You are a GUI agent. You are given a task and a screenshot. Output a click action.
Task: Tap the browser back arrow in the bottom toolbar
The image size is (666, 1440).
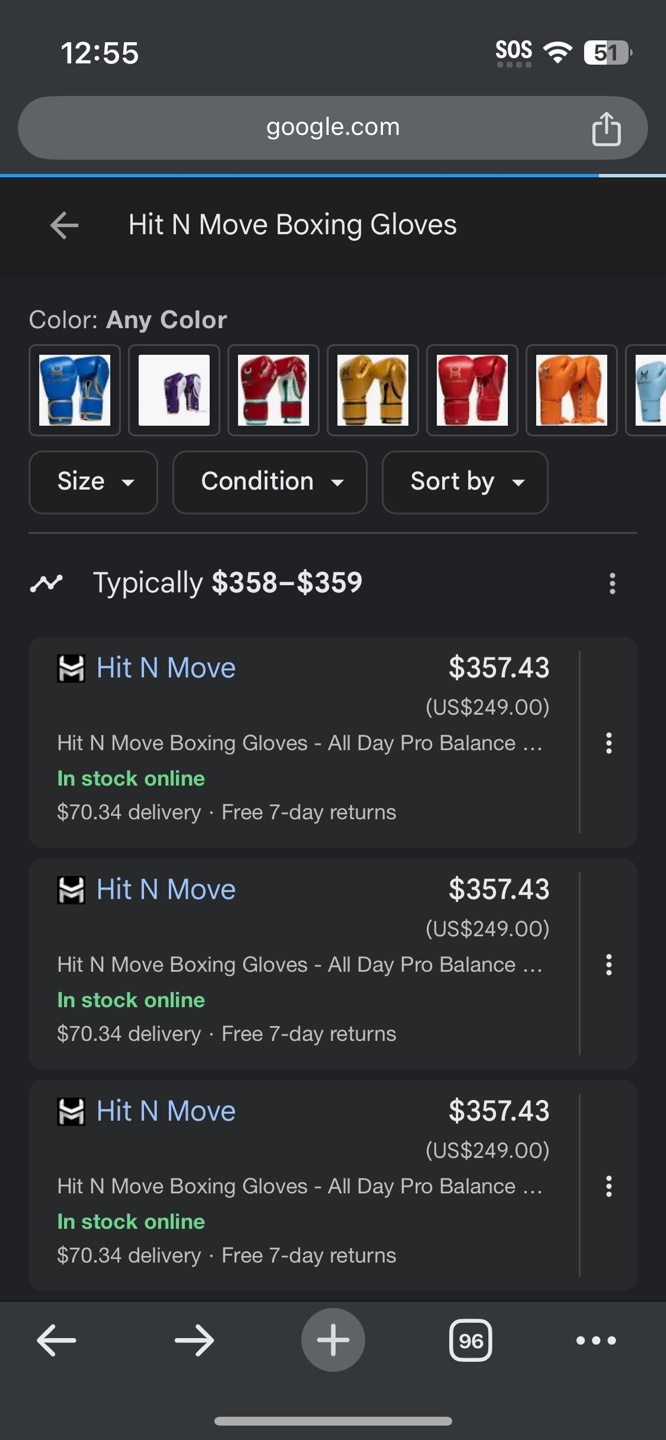(x=56, y=1341)
